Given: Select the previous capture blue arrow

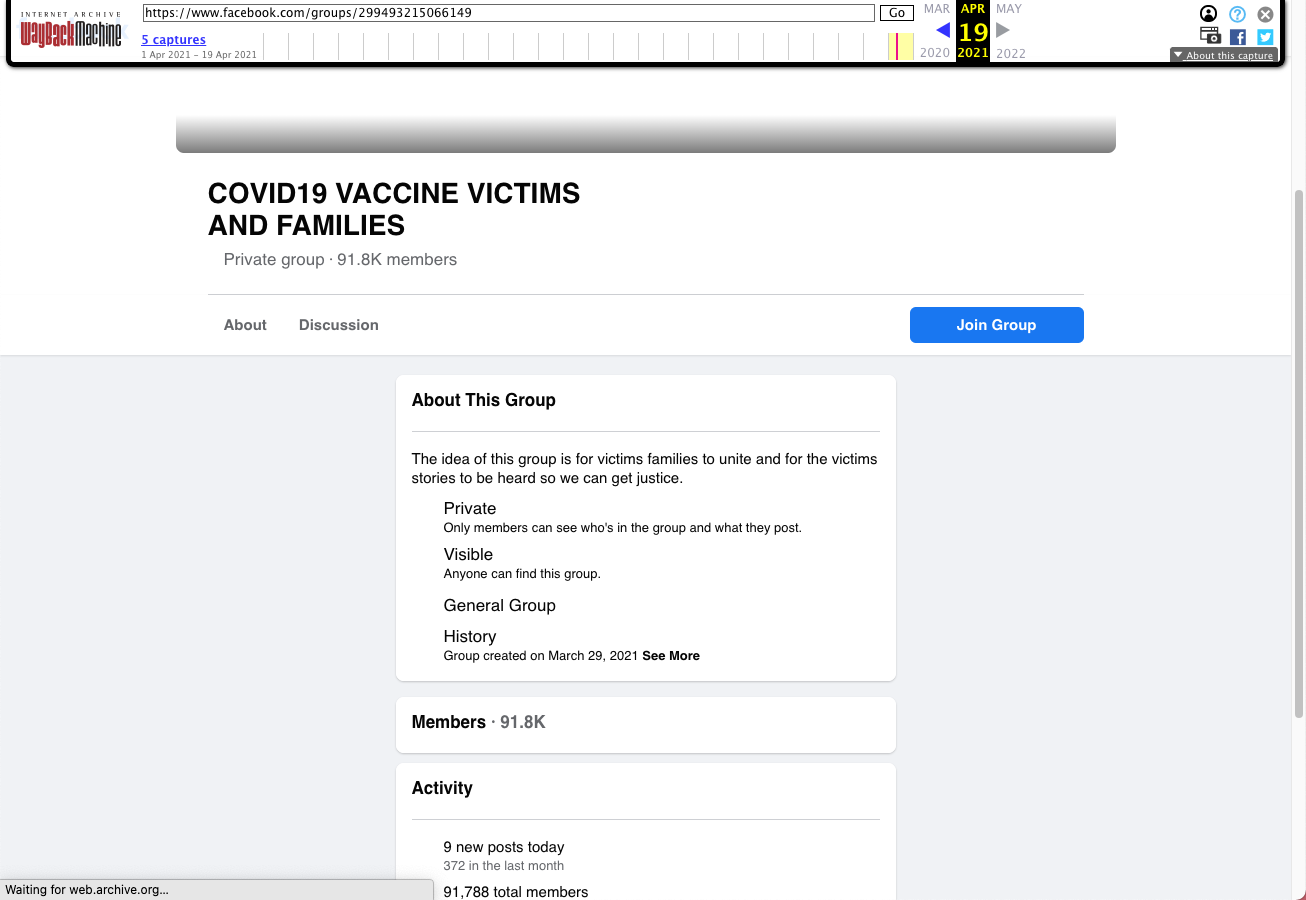Looking at the screenshot, I should [943, 29].
